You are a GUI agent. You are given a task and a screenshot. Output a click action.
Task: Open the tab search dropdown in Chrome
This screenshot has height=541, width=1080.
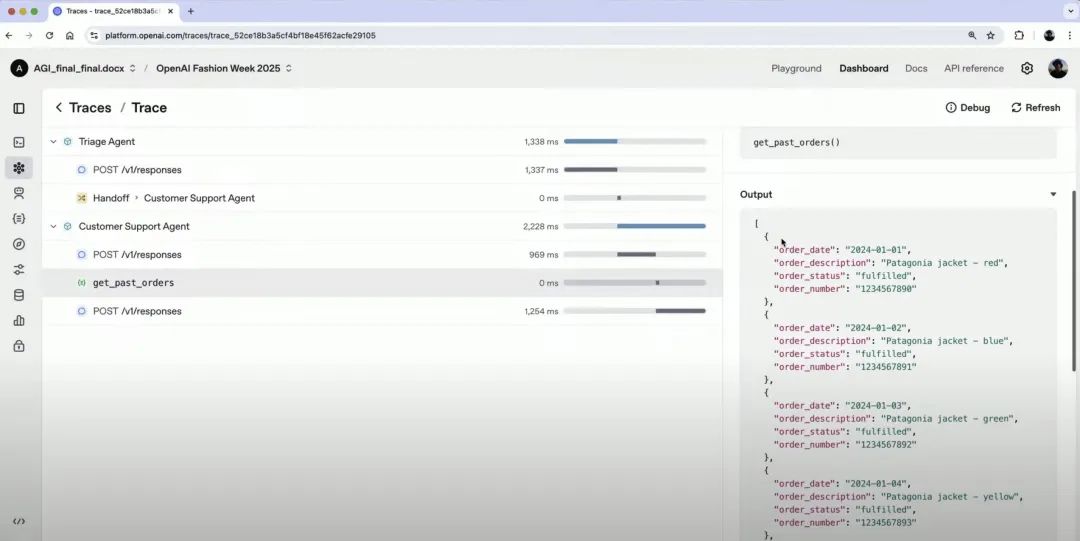[x=1071, y=11]
